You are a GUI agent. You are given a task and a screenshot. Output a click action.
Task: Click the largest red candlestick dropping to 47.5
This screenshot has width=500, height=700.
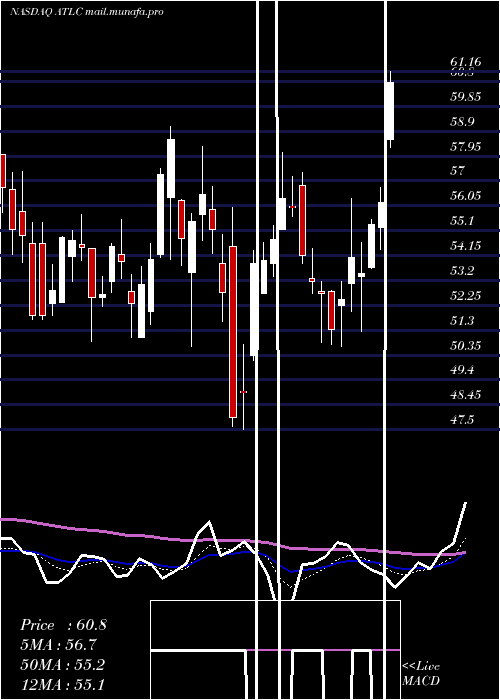click(233, 331)
